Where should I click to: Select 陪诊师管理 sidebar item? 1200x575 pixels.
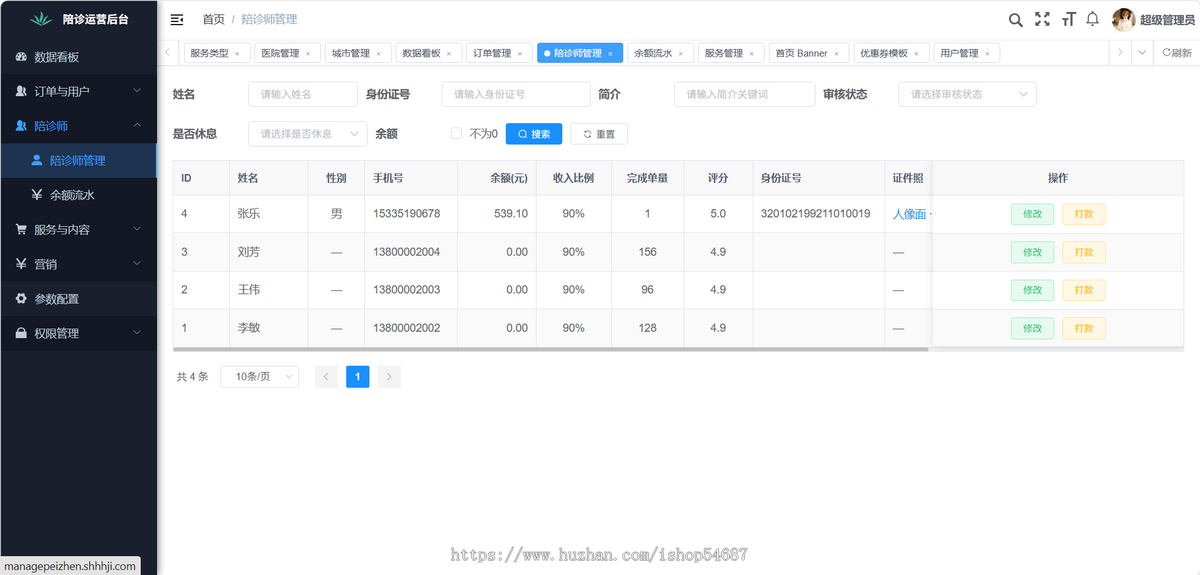[x=78, y=160]
